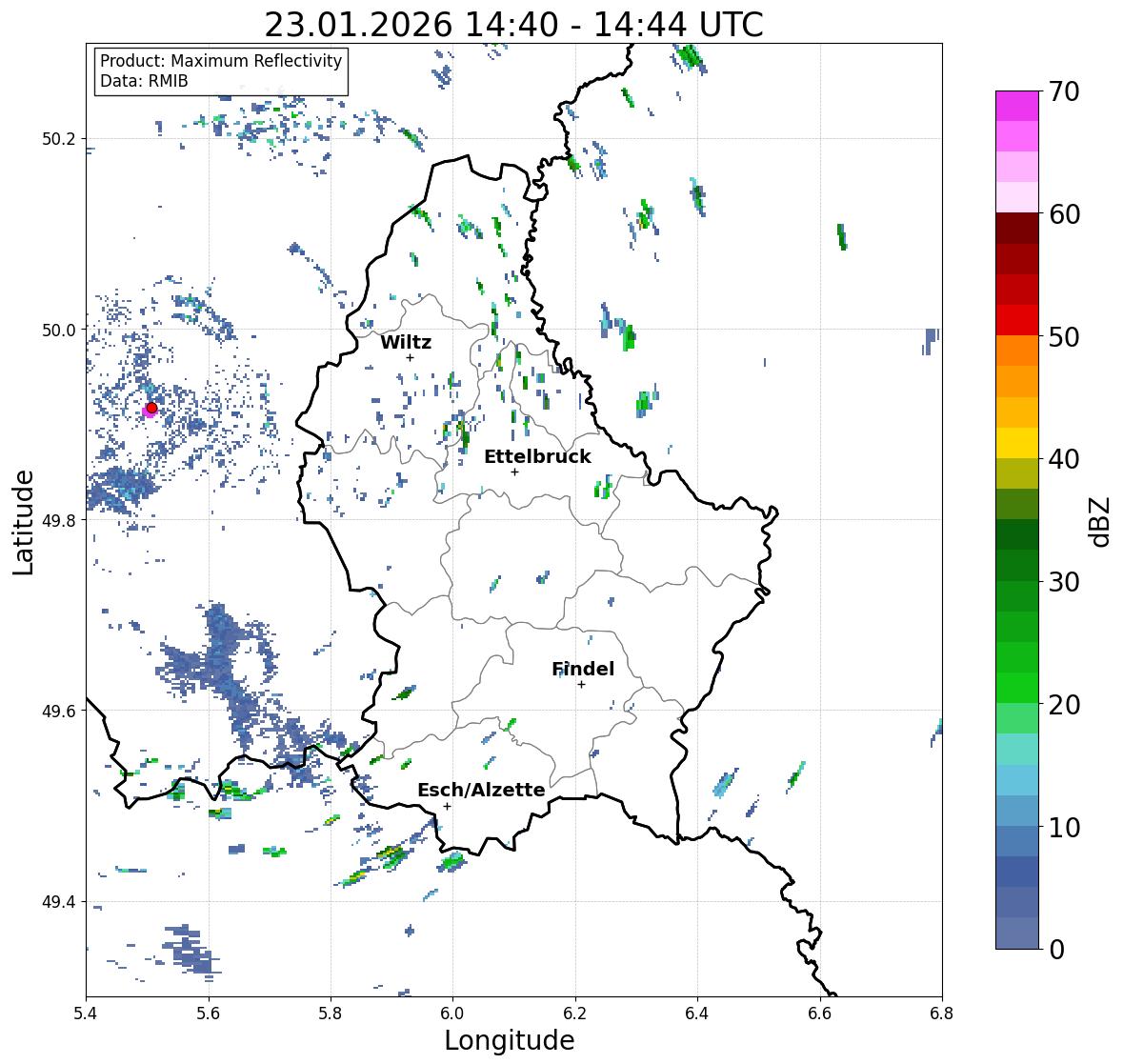Click the 30 value on the colorbar

[1064, 582]
